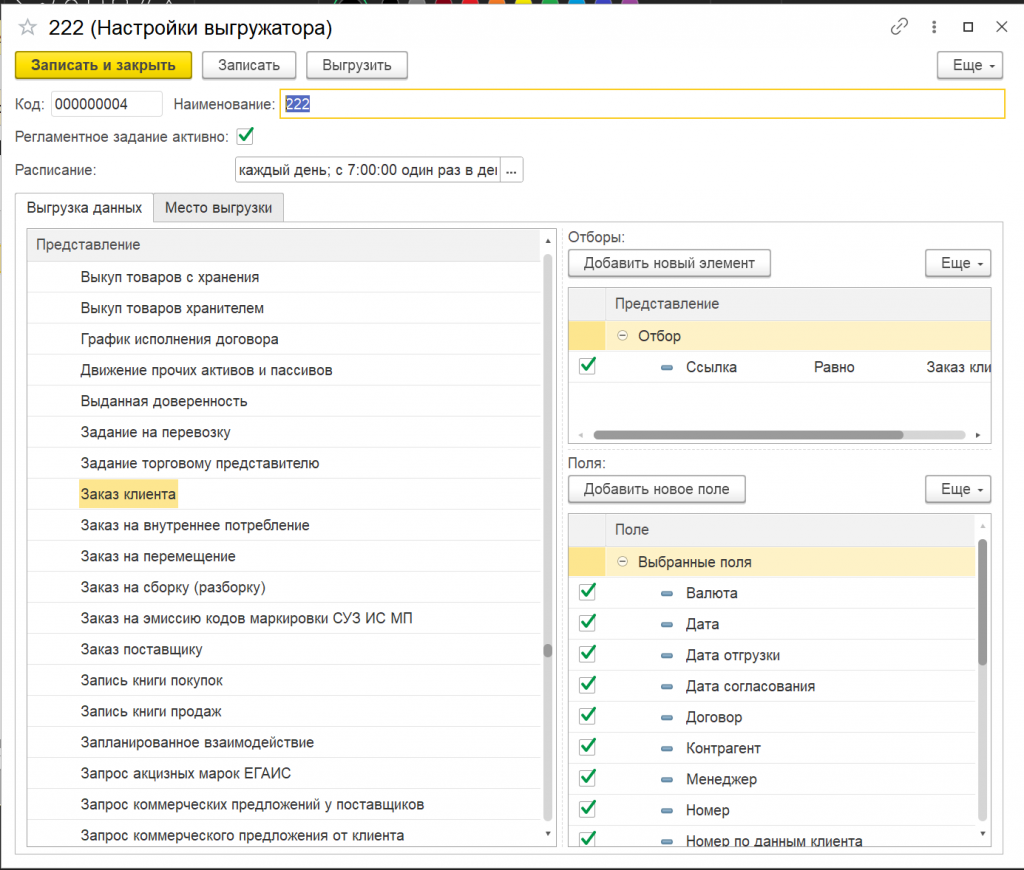Click the Валюта field icon
The width and height of the screenshot is (1024, 870).
point(668,593)
